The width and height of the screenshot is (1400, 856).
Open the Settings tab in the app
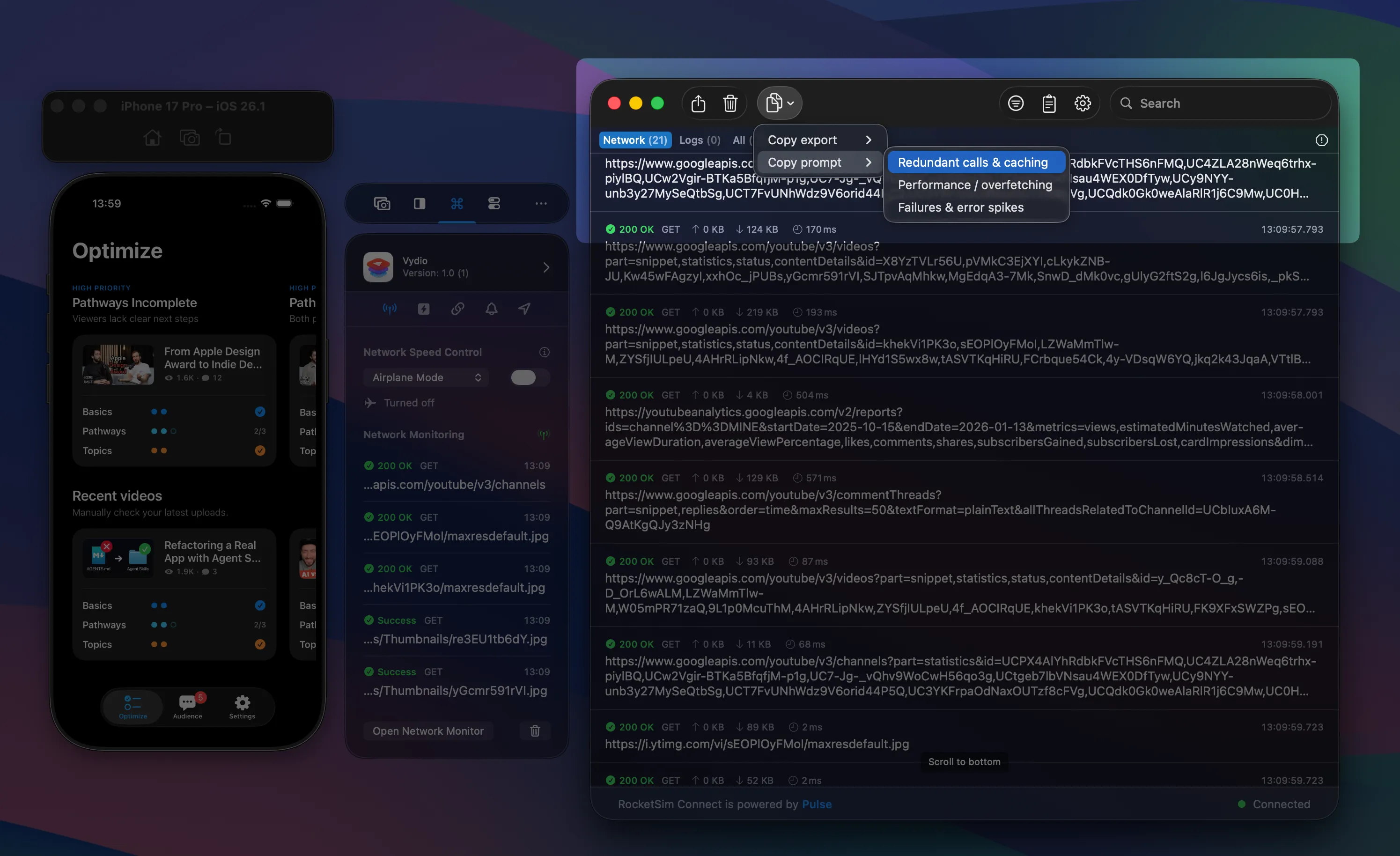point(242,707)
